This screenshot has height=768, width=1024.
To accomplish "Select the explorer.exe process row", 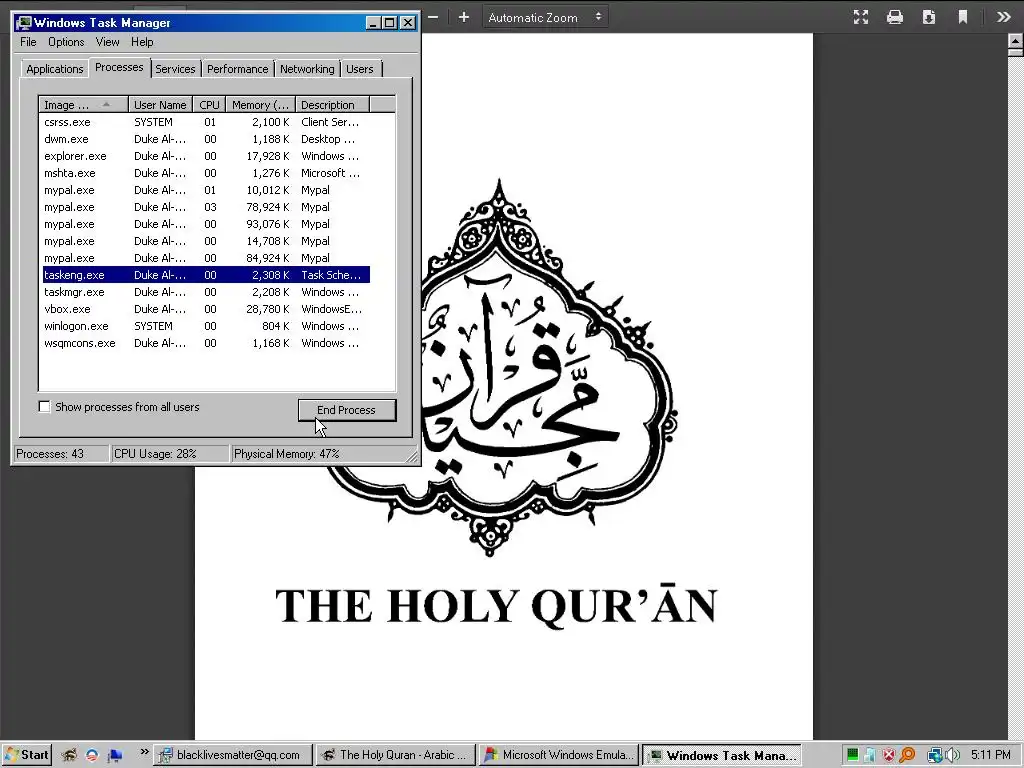I will coord(206,156).
